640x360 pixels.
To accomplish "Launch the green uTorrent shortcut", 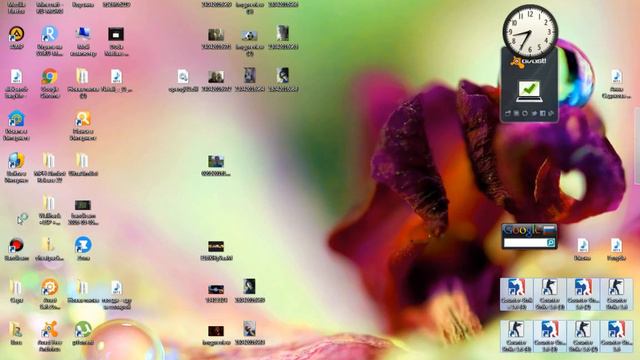I will (83, 330).
